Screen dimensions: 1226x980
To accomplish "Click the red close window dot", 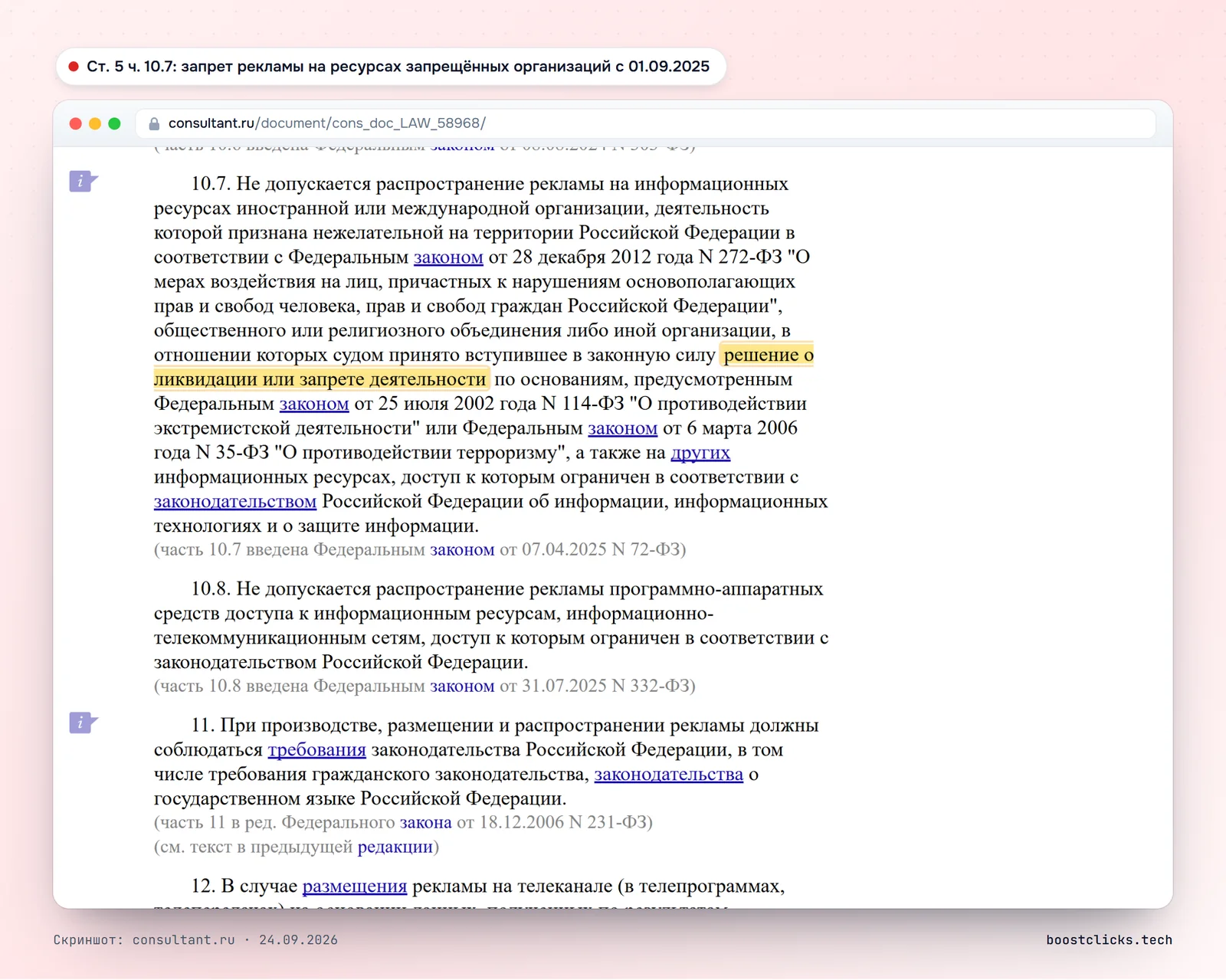I will pos(75,123).
